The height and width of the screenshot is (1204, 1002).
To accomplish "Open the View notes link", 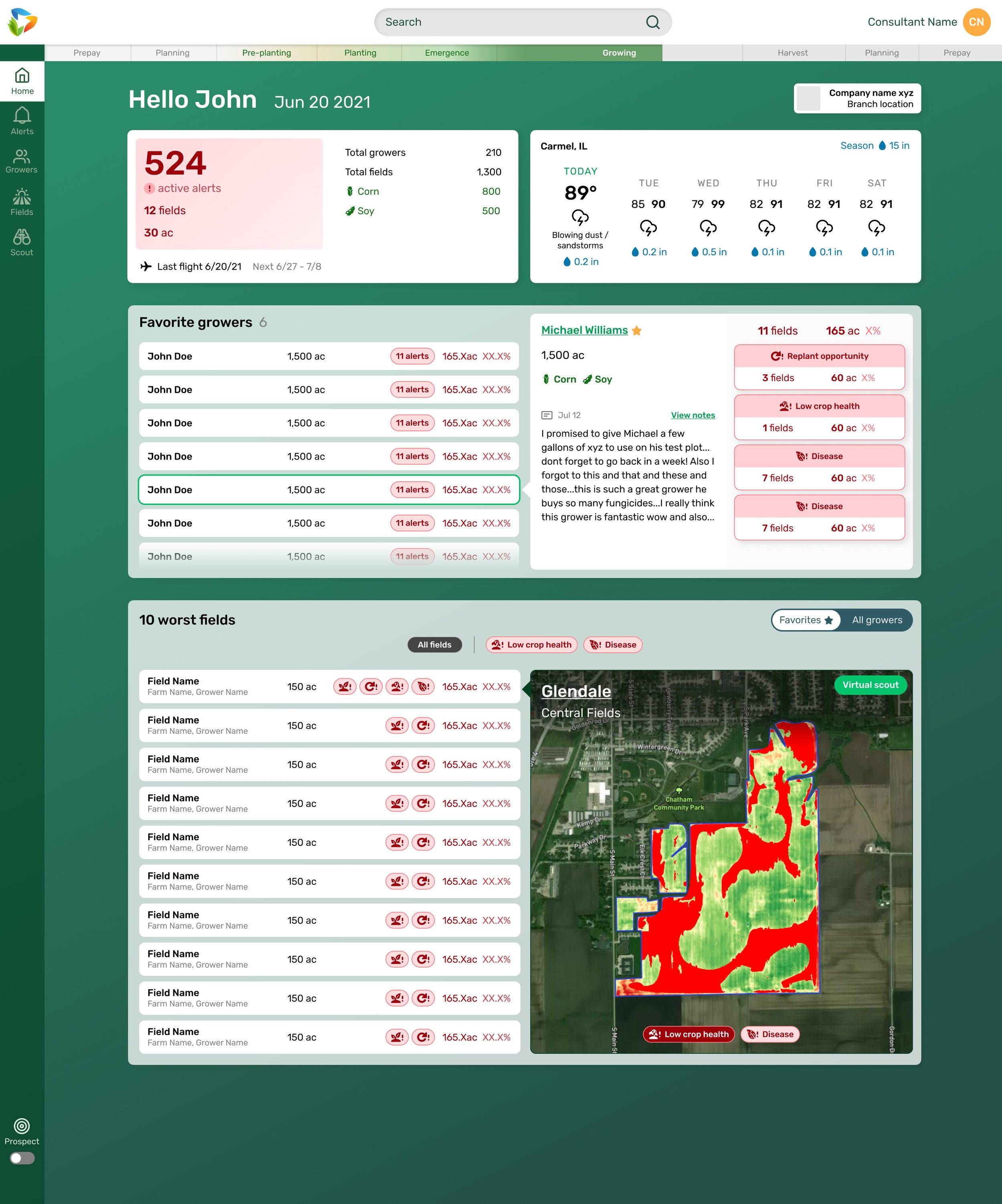I will (x=692, y=415).
